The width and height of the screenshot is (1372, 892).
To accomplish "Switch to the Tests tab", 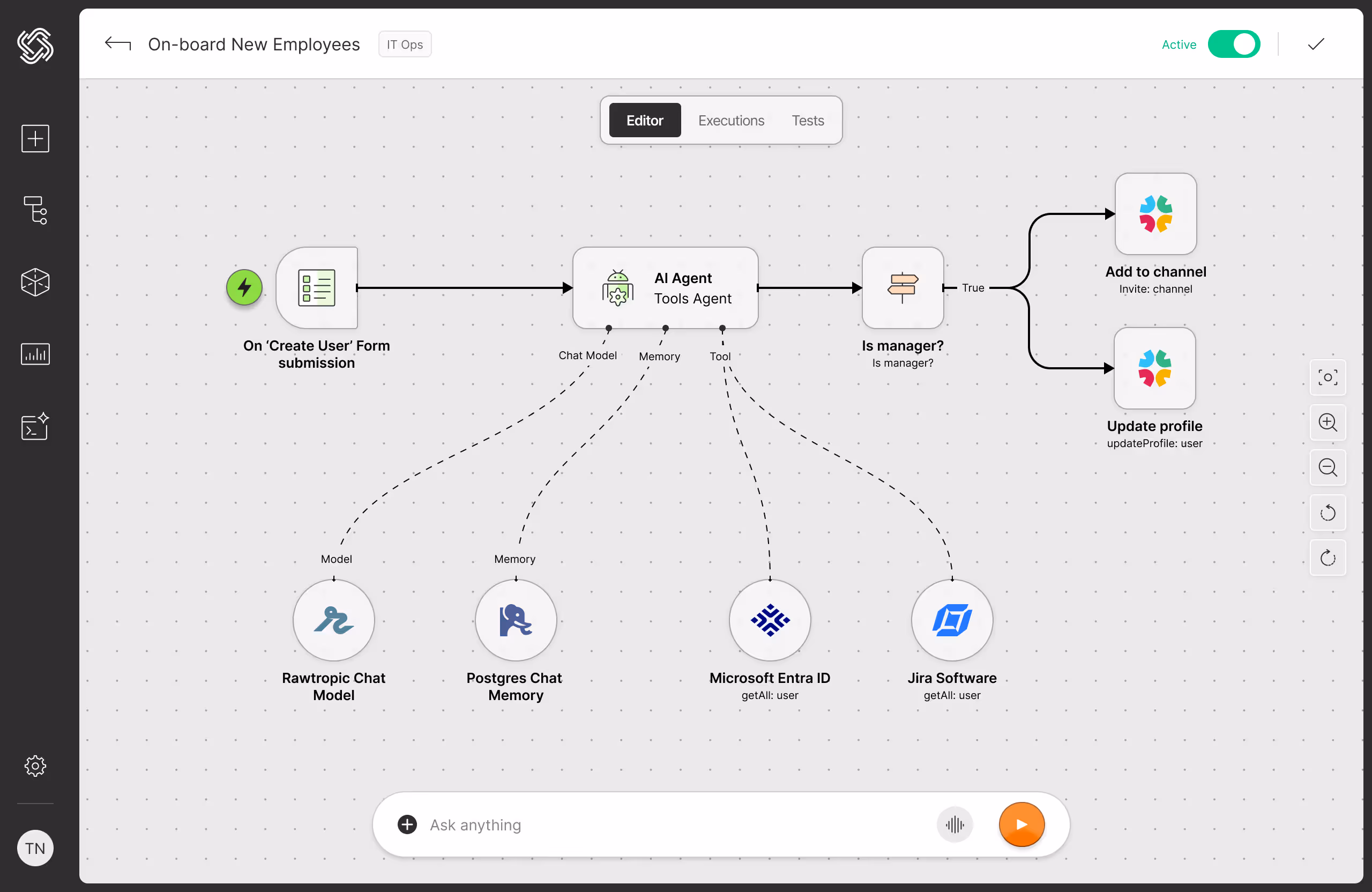I will click(807, 120).
